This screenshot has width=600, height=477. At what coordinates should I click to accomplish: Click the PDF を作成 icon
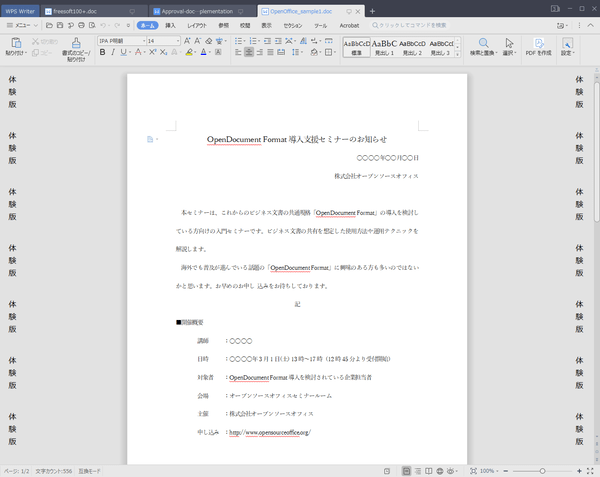pyautogui.click(x=538, y=46)
